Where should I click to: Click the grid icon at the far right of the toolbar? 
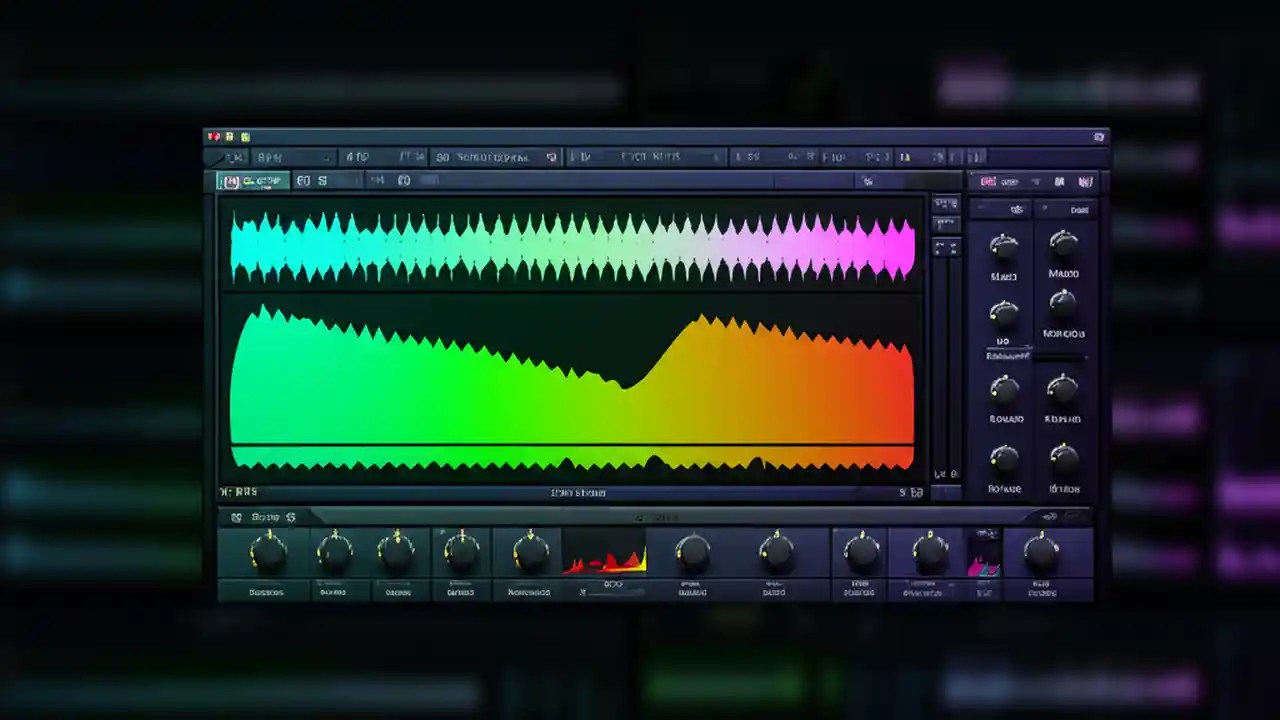(x=975, y=157)
